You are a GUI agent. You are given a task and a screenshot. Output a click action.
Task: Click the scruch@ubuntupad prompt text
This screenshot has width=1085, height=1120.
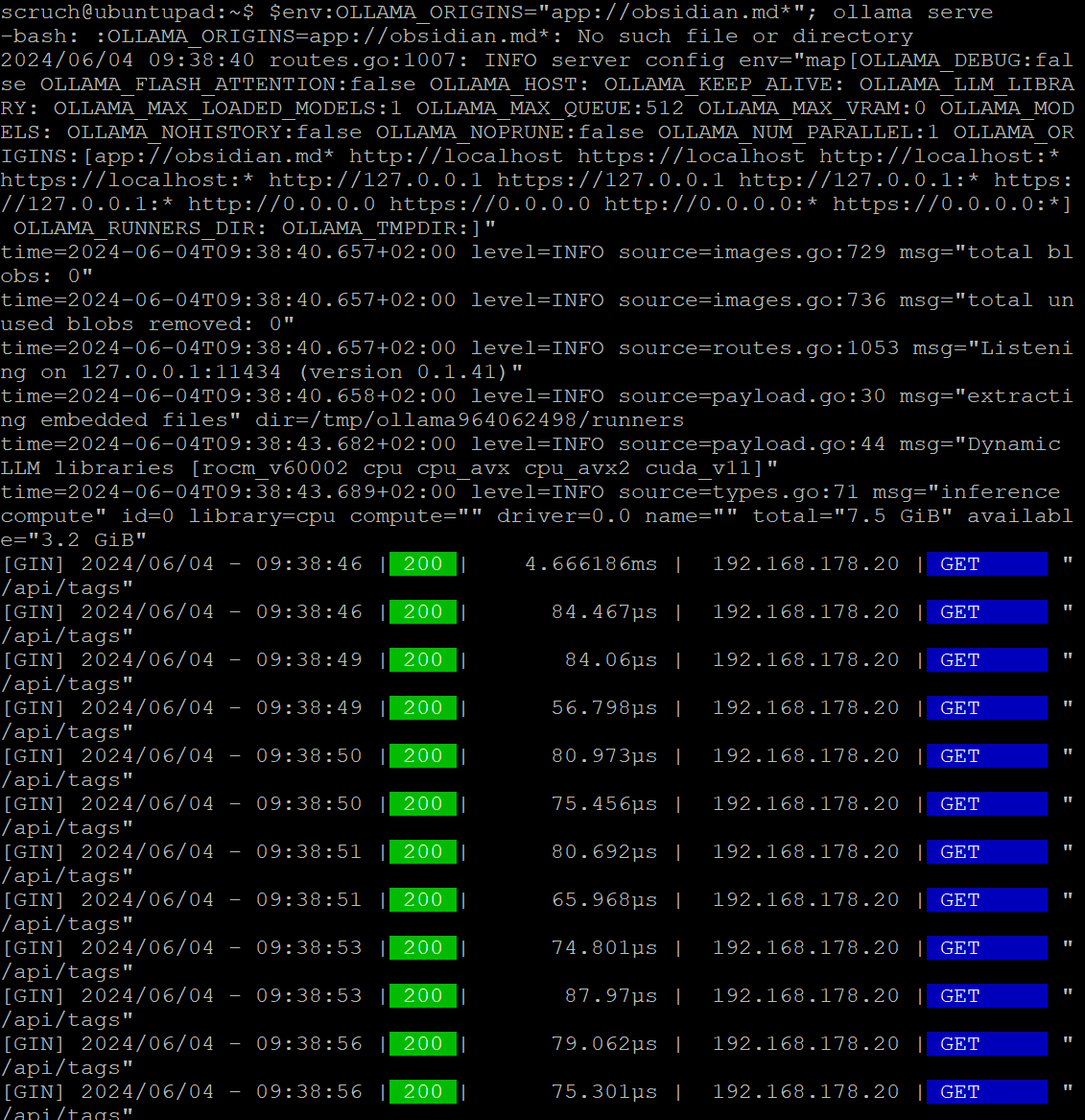(x=113, y=12)
